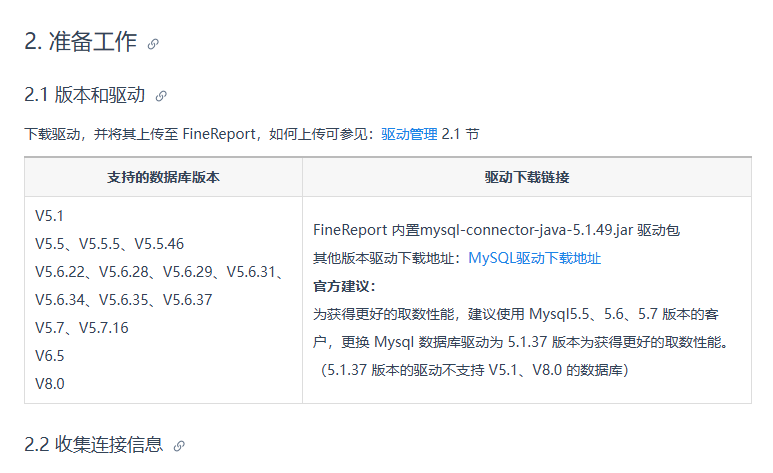The width and height of the screenshot is (773, 473).
Task: Click the 支持的数据库版本 column header
Action: click(163, 178)
